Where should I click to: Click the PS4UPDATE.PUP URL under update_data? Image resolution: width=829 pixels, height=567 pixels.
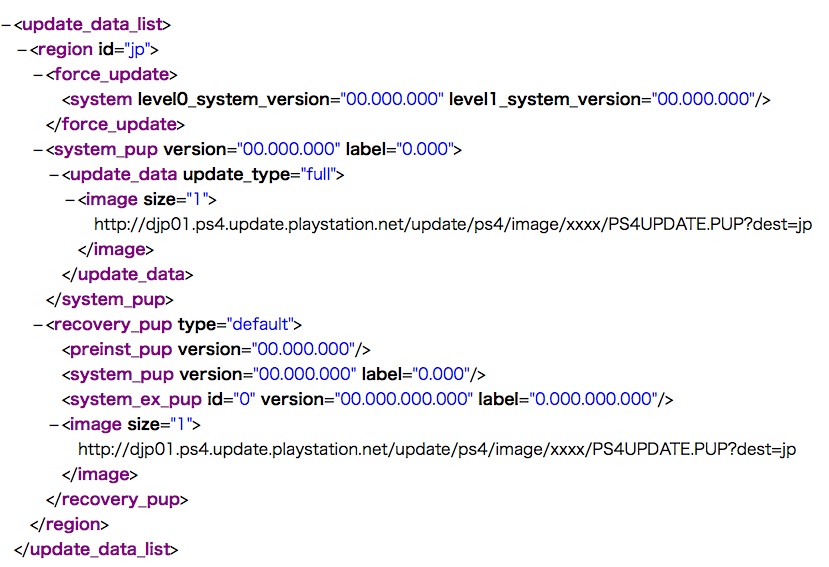[x=453, y=224]
